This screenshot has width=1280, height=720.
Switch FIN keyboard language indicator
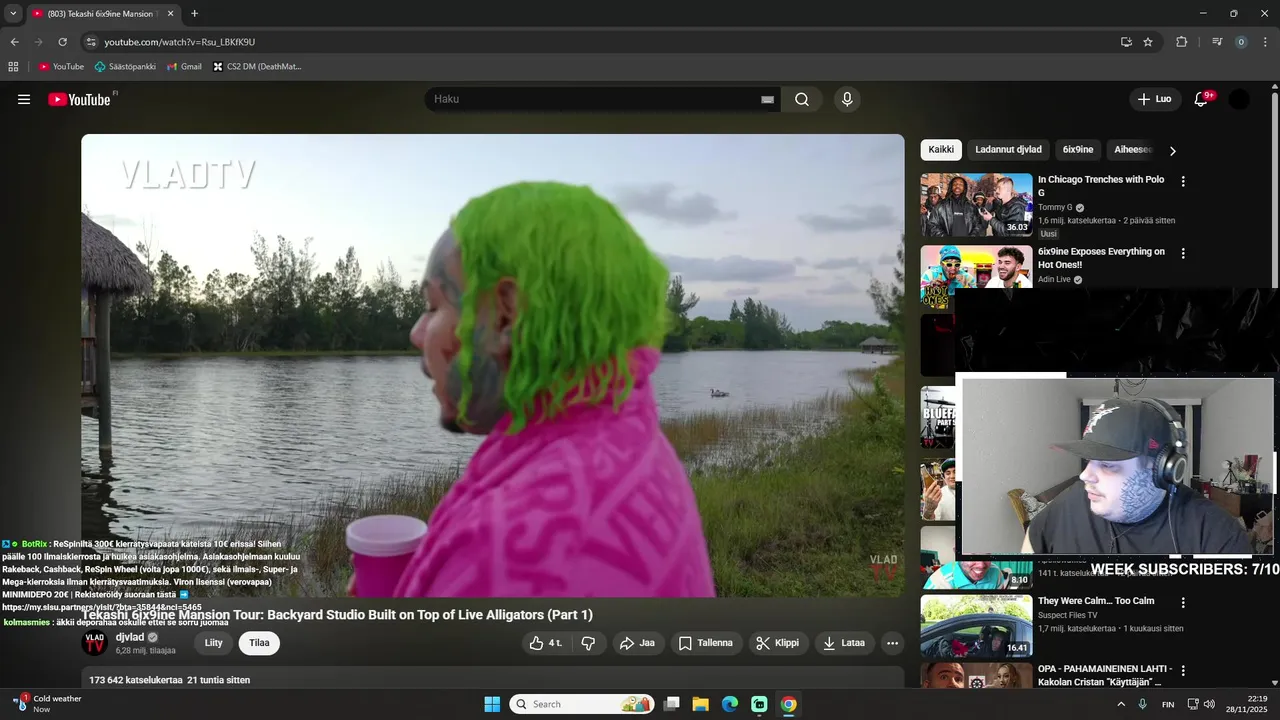point(1168,704)
